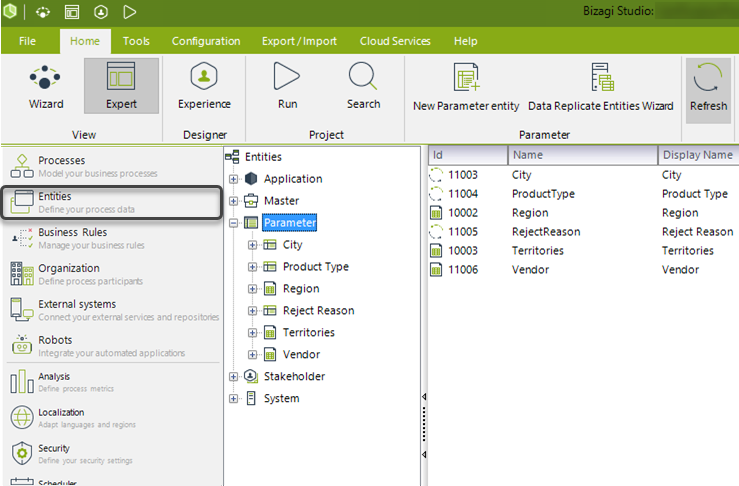Open the Search tool in ribbon
This screenshot has height=486, width=739.
click(x=363, y=86)
